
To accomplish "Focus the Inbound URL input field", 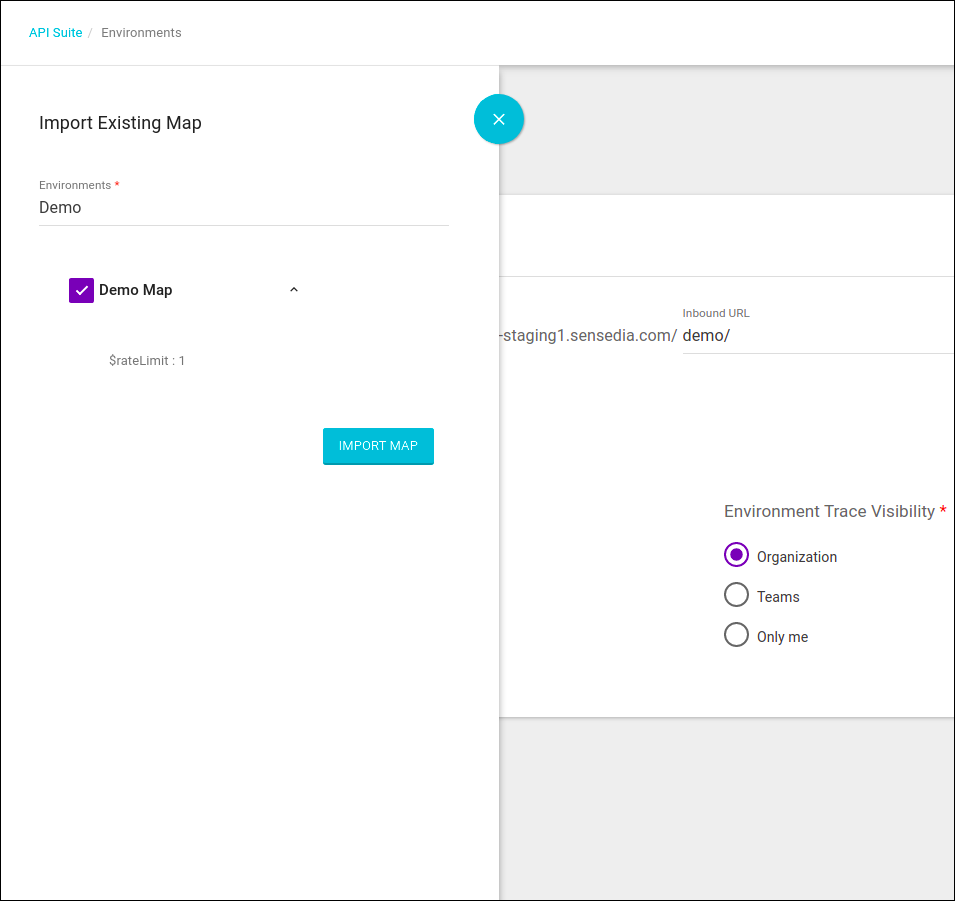I will pyautogui.click(x=815, y=336).
